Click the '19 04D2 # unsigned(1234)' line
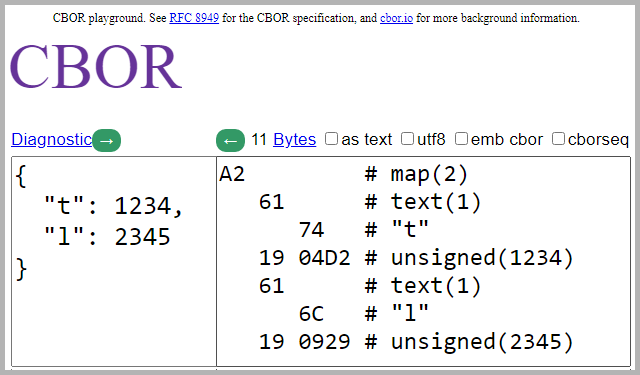The image size is (640, 375). pyautogui.click(x=416, y=258)
